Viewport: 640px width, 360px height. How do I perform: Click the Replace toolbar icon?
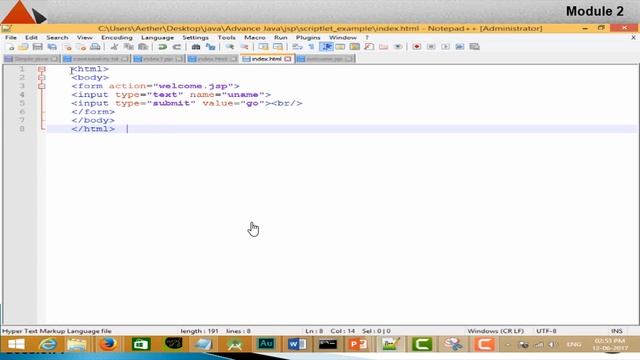tap(211, 47)
